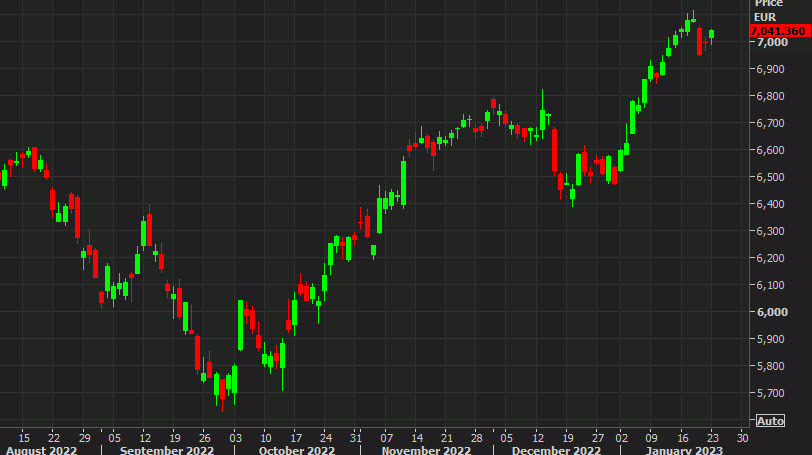Click the date tick 16 in January
812x455 pixels.
pyautogui.click(x=683, y=438)
